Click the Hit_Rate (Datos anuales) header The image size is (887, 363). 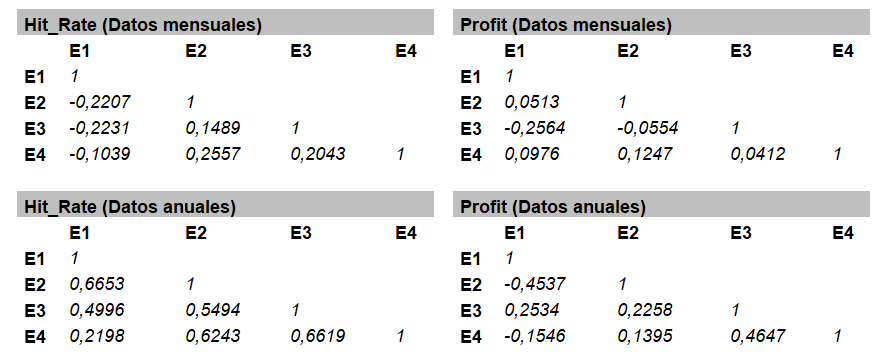[x=225, y=205]
